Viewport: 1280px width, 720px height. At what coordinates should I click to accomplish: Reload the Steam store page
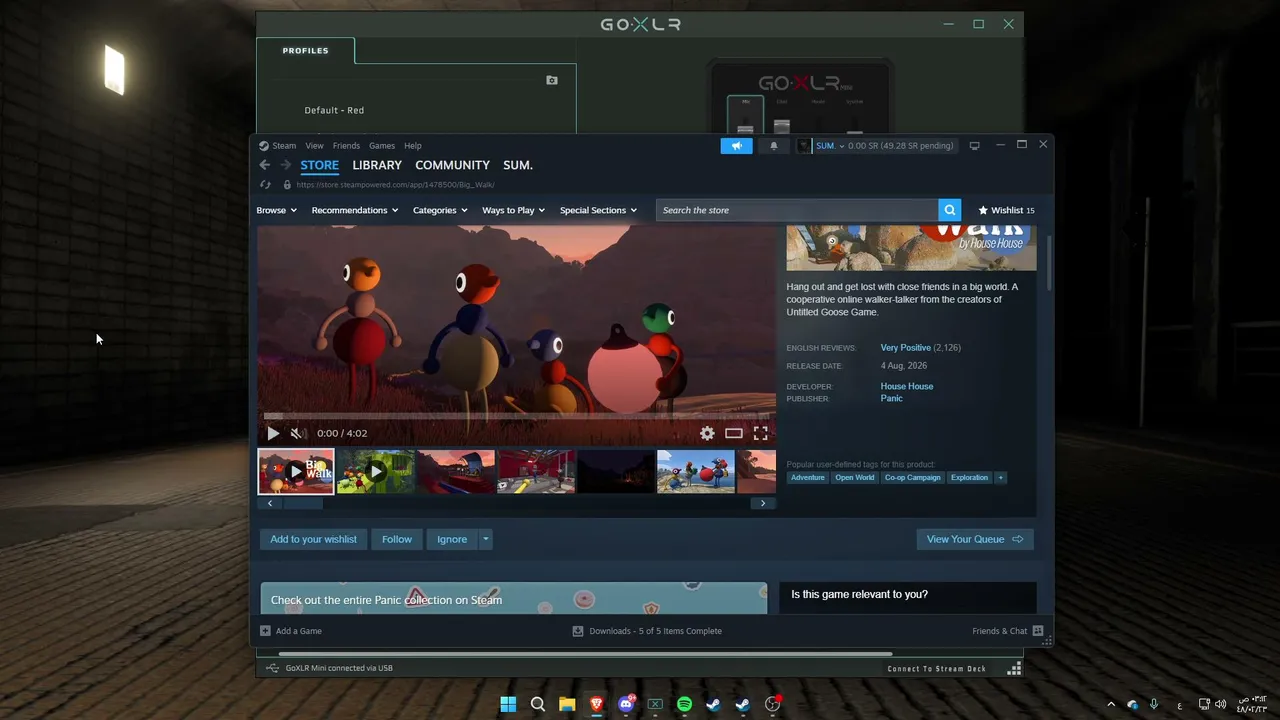265,185
